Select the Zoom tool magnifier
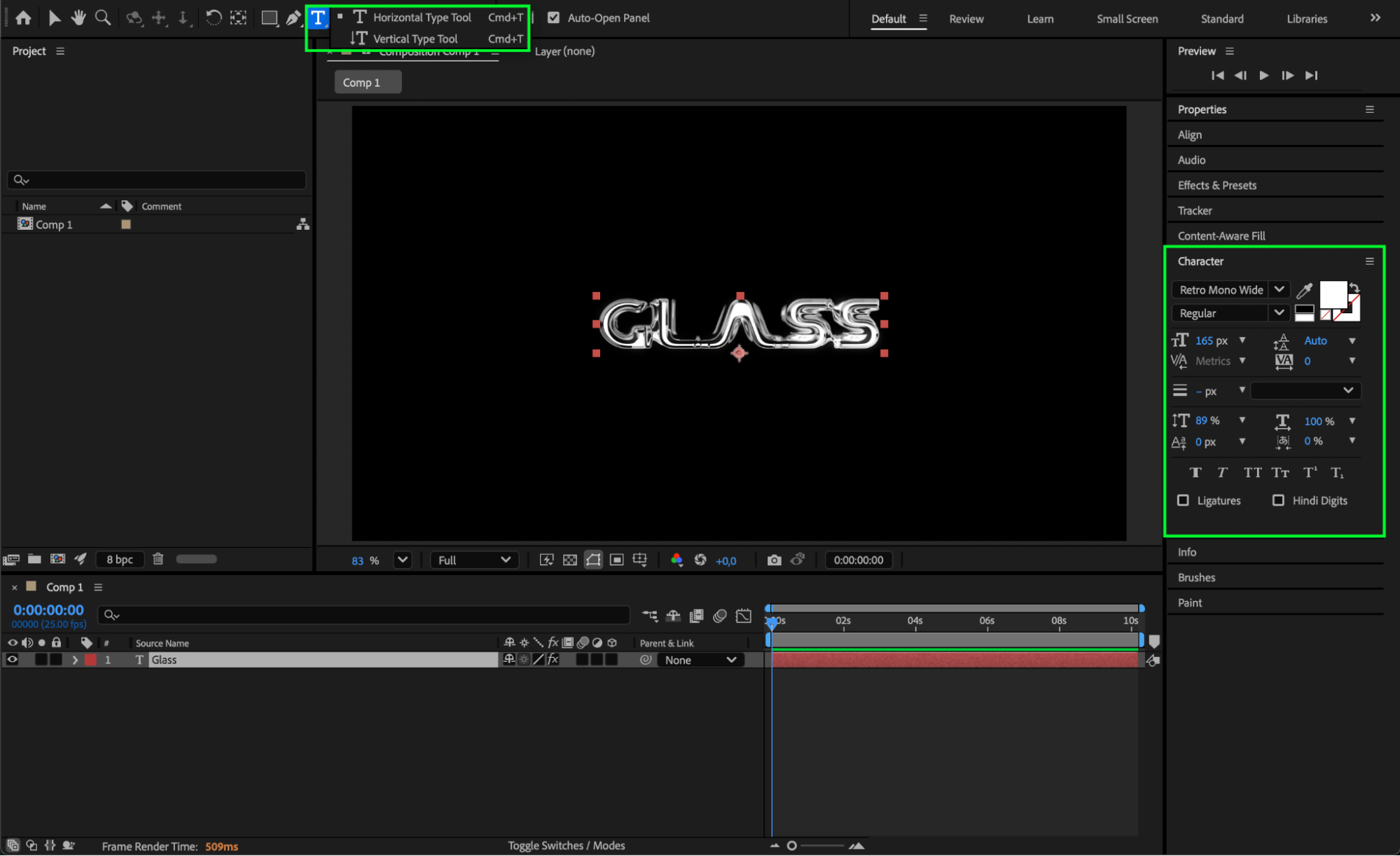Viewport: 1400px width, 856px height. [102, 18]
